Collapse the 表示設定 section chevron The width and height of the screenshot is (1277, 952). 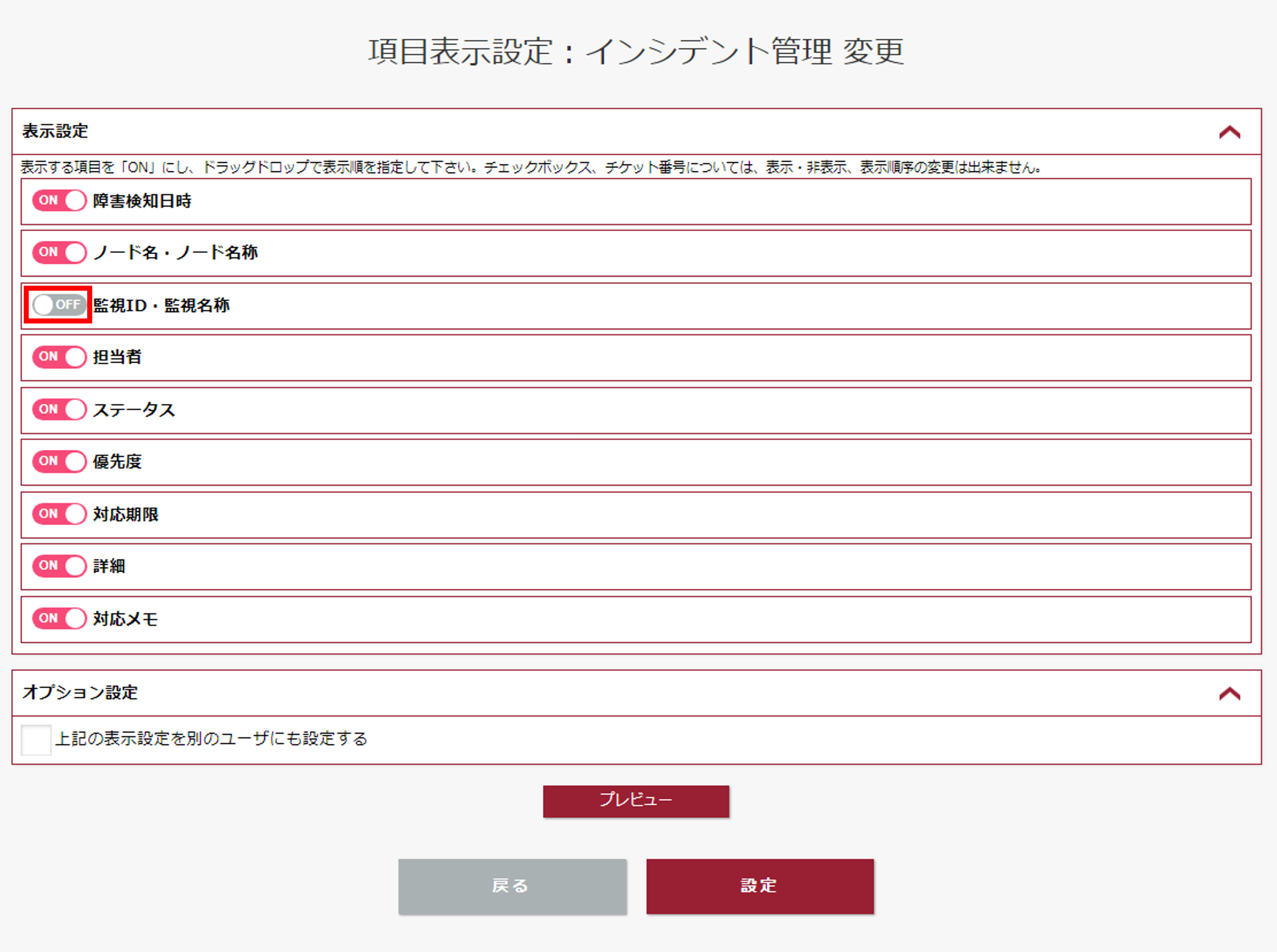tap(1229, 132)
